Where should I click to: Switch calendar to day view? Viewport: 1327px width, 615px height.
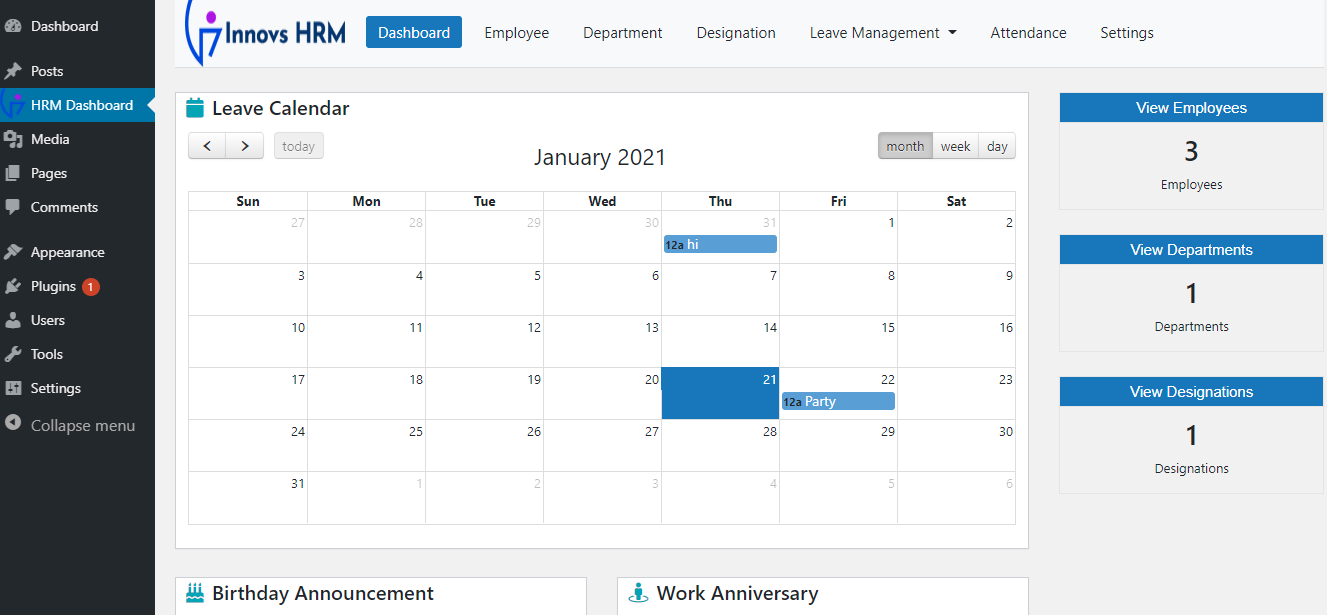(997, 146)
